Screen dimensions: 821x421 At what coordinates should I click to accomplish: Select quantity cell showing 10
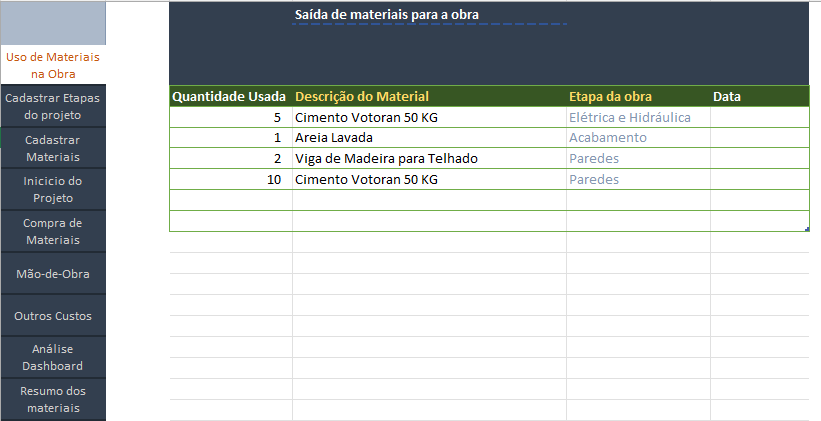pos(231,180)
